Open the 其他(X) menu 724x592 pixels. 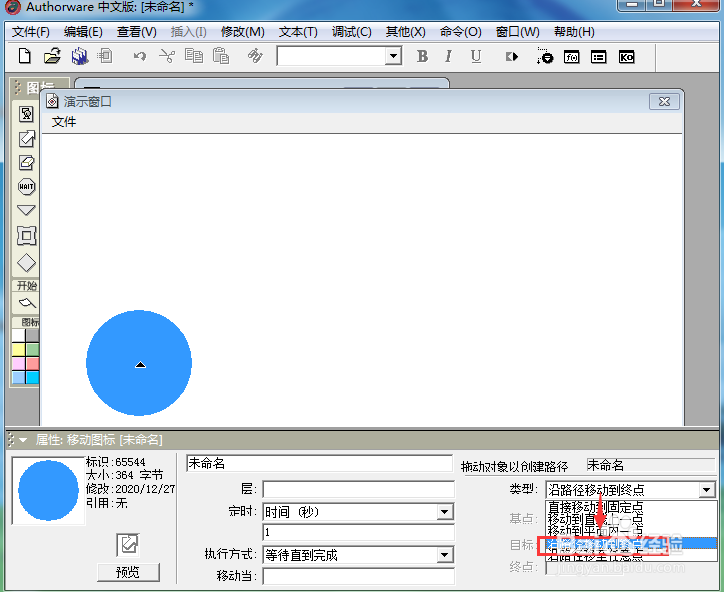(x=405, y=32)
